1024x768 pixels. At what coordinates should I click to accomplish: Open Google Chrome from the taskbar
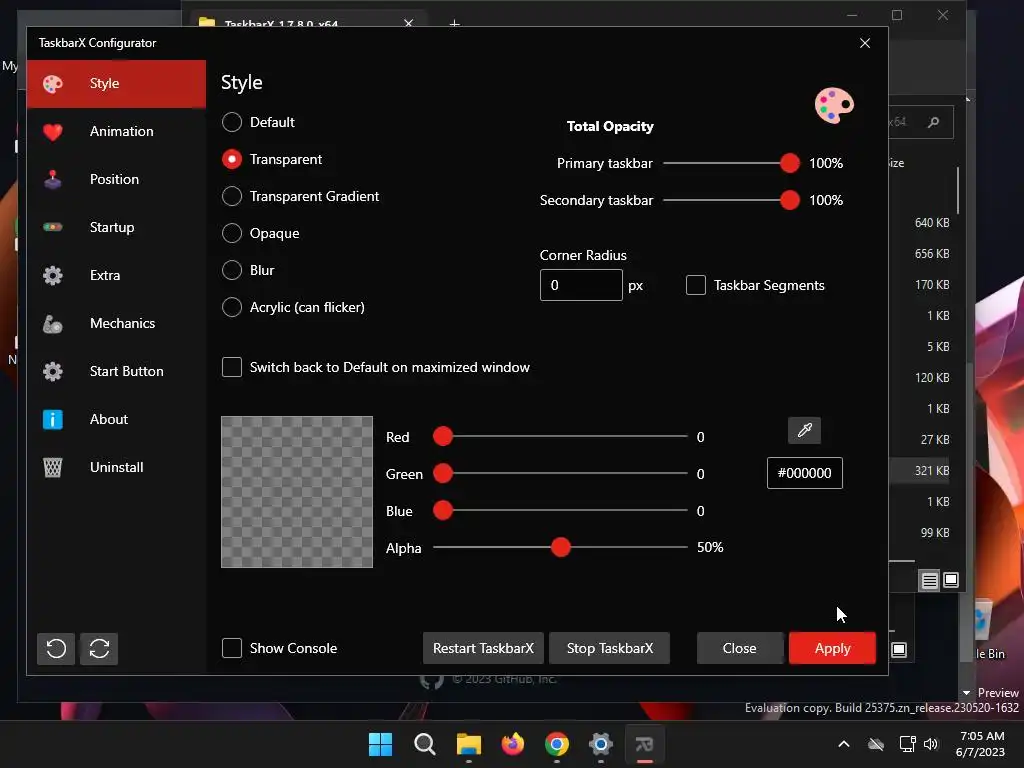pos(556,744)
